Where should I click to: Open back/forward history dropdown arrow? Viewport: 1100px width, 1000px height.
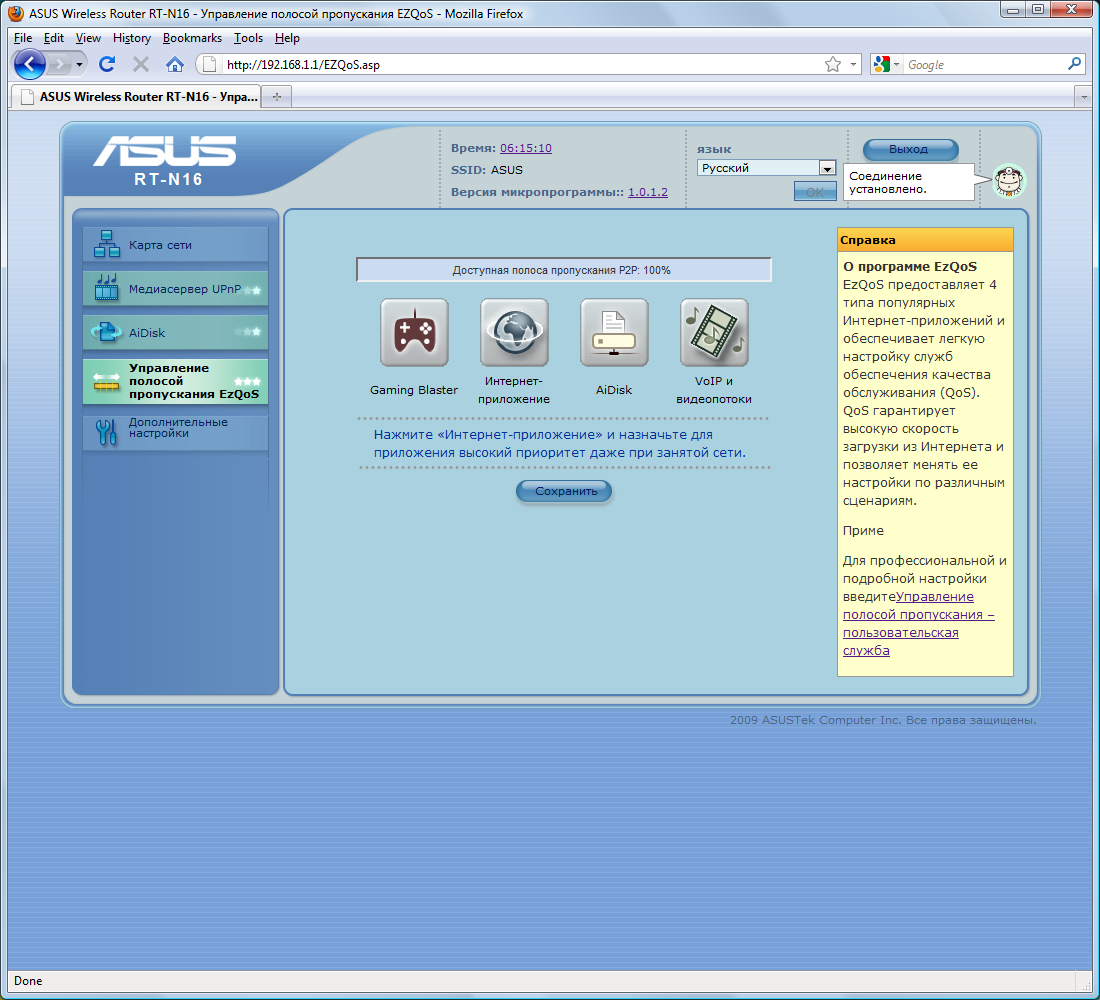pos(79,65)
